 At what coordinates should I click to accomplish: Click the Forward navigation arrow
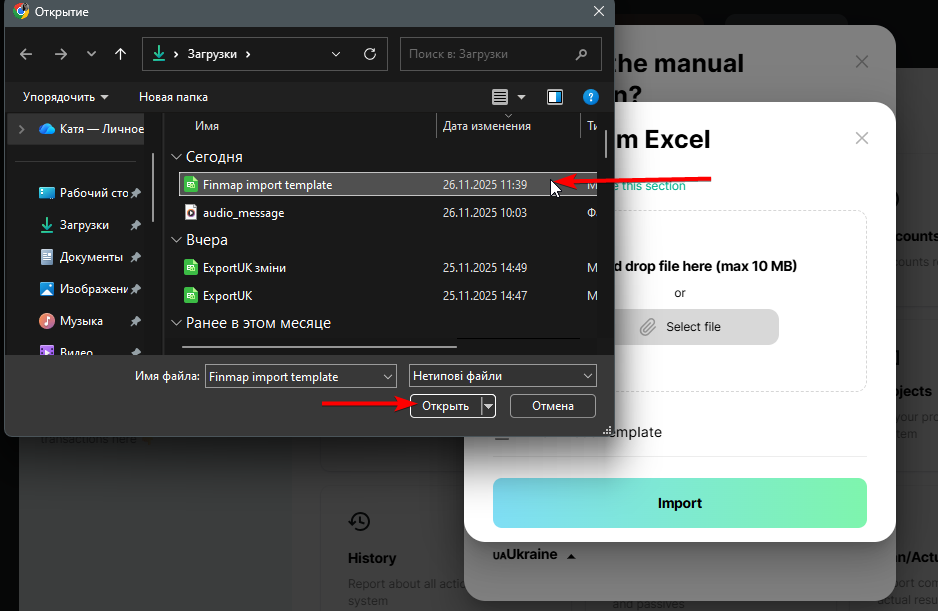click(60, 54)
